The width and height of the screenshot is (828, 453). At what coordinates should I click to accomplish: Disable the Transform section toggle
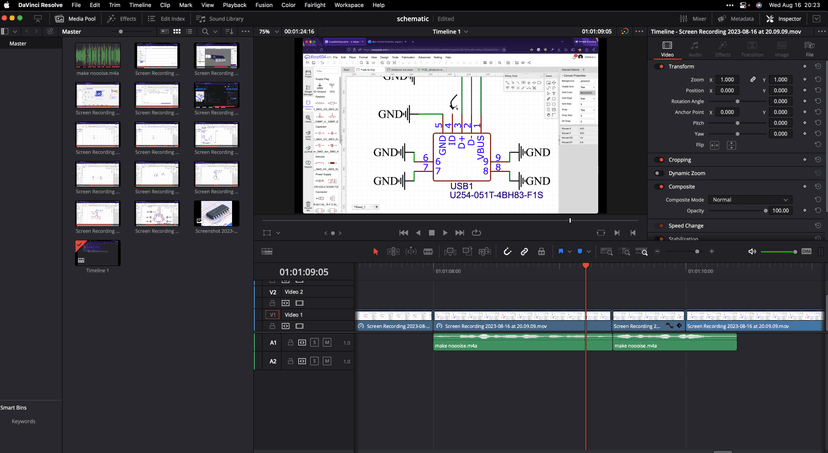point(660,67)
